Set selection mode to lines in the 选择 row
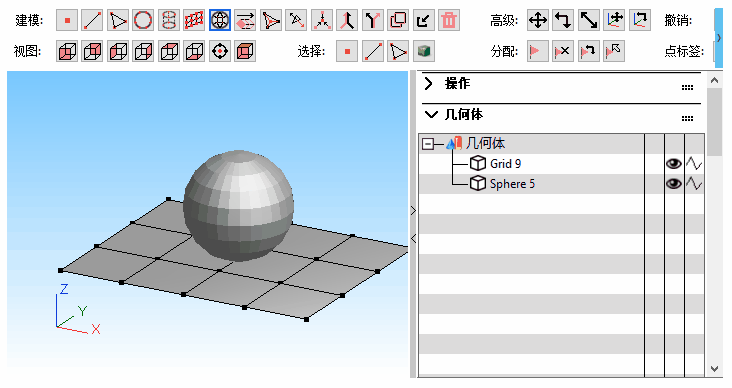This screenshot has height=388, width=732. pos(373,51)
